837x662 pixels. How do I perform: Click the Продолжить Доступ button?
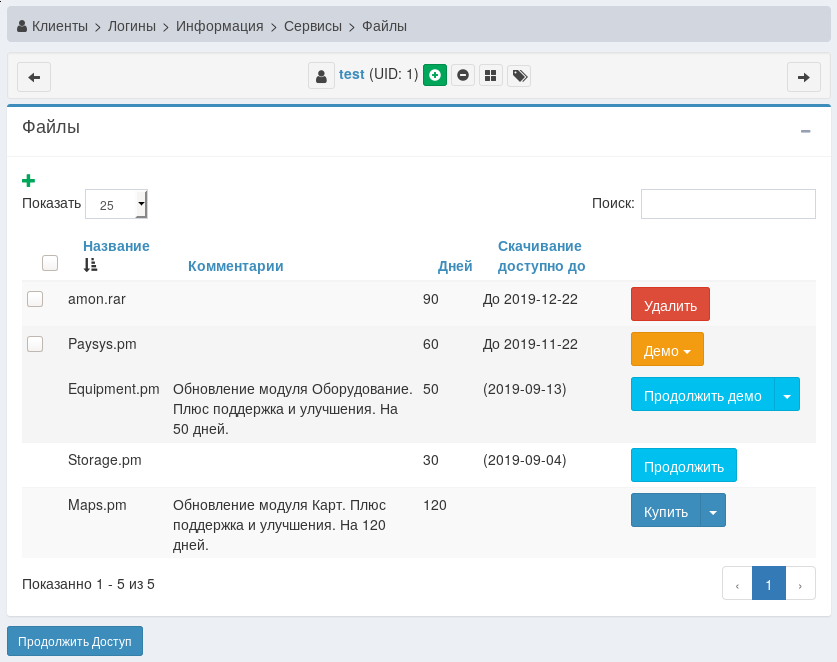[x=75, y=642]
